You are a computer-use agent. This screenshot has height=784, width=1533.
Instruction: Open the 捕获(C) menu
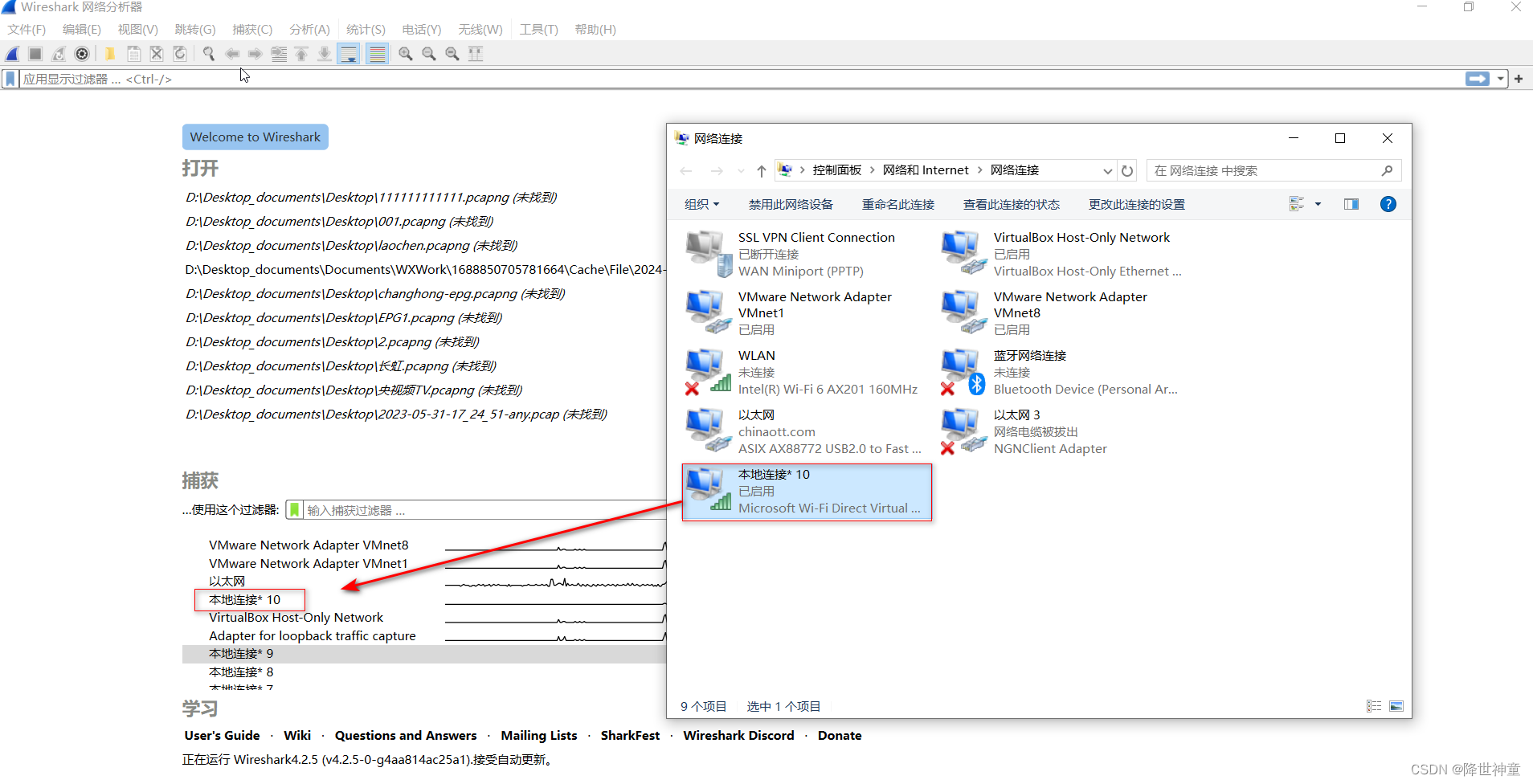coord(252,30)
